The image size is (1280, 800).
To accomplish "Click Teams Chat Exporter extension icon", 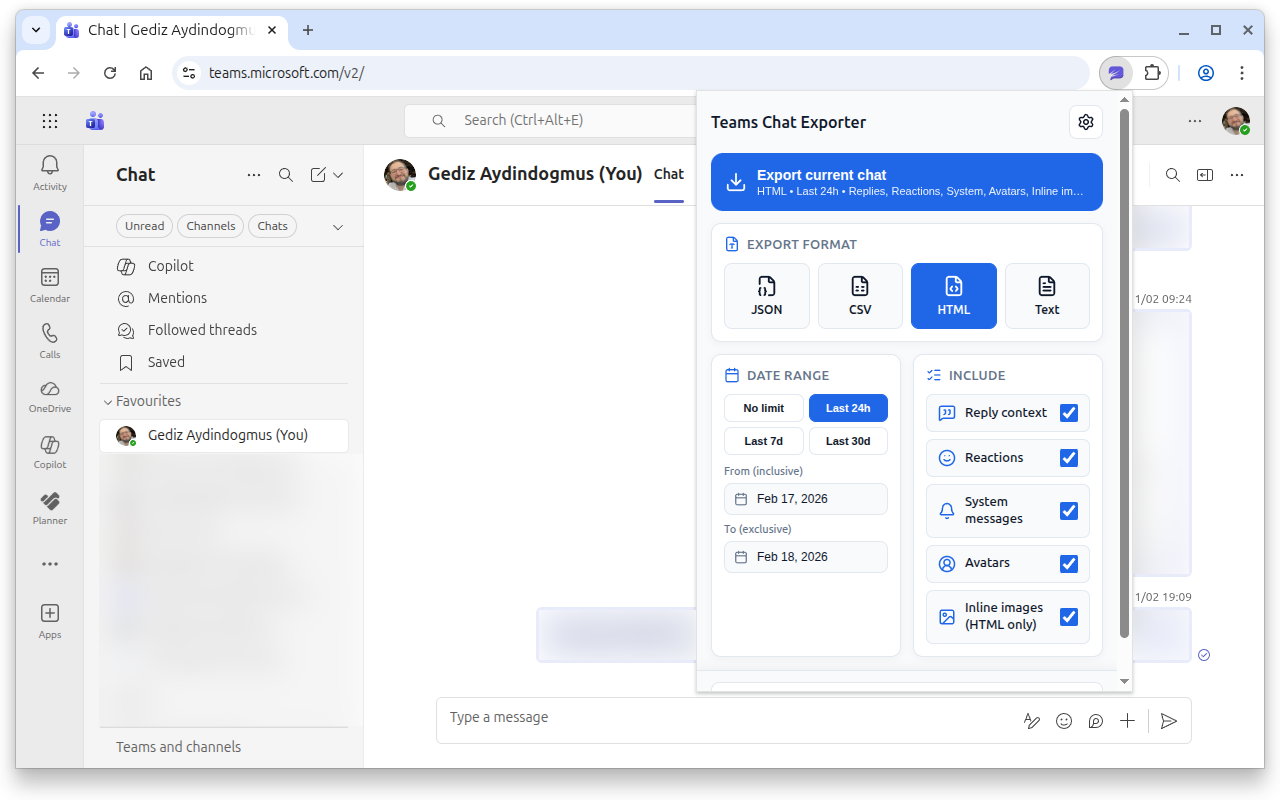I will click(x=1116, y=73).
